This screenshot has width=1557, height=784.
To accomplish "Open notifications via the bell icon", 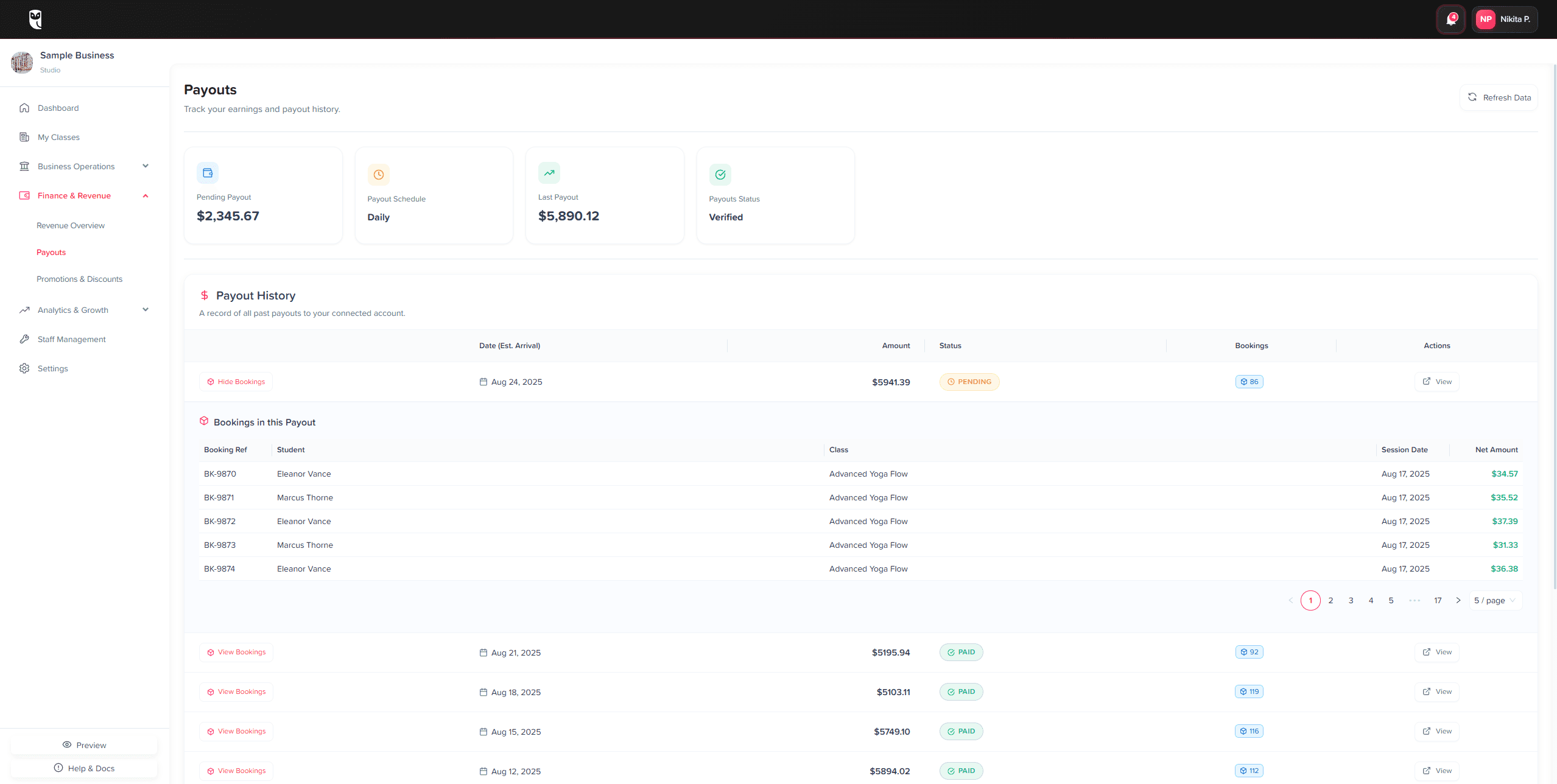I will click(x=1450, y=19).
